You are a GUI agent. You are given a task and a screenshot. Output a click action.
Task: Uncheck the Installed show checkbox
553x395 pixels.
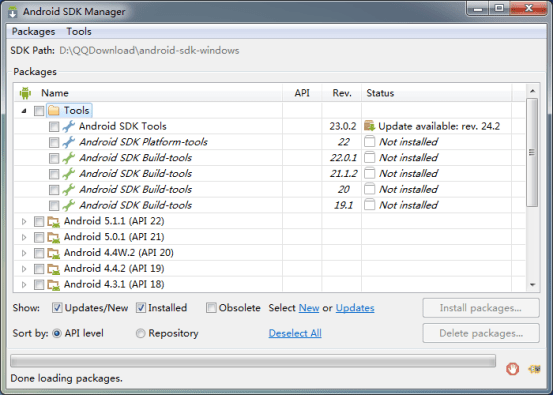(x=141, y=308)
